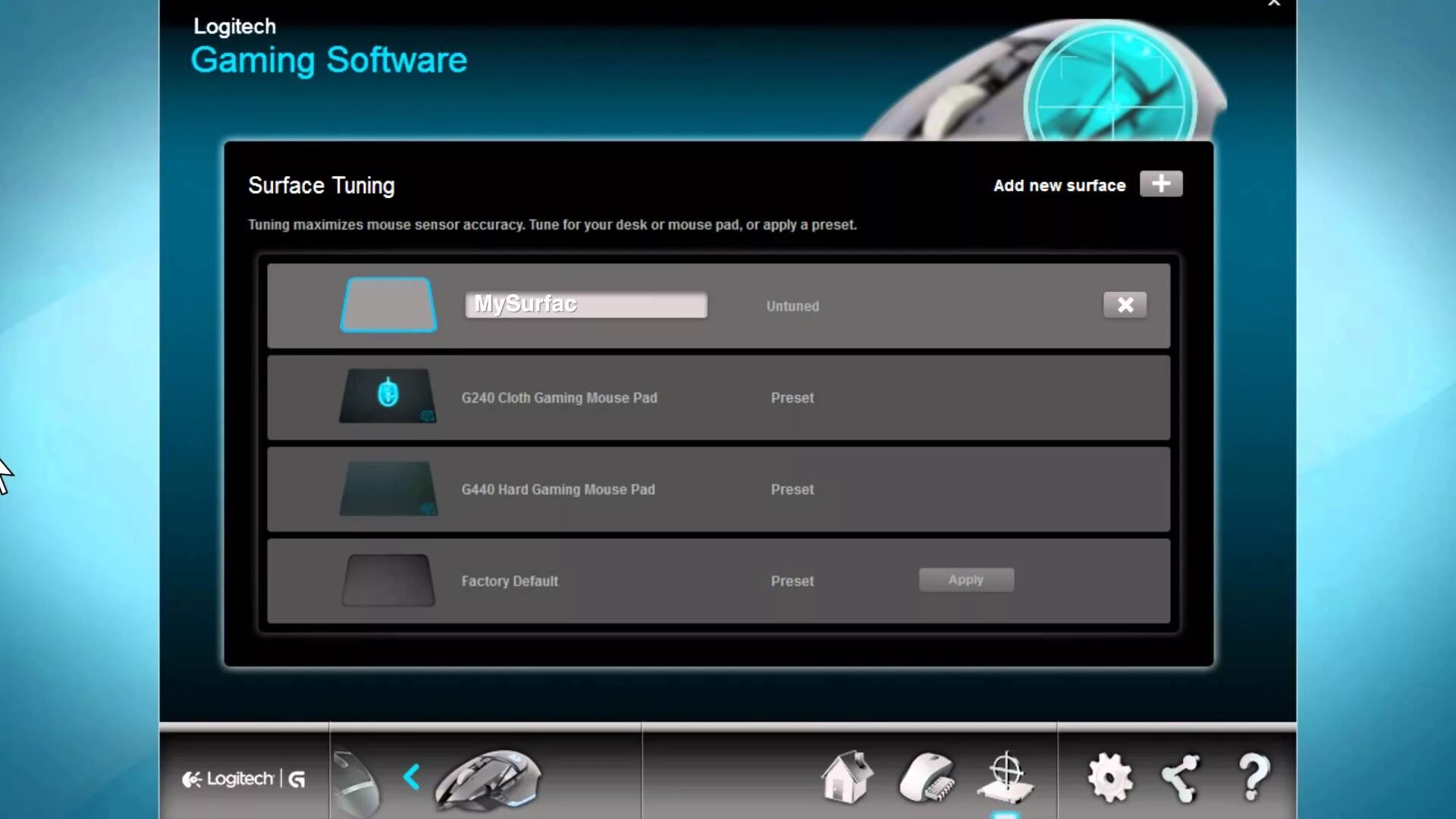
Task: Select the surface tuning crosshair icon
Action: (1006, 777)
